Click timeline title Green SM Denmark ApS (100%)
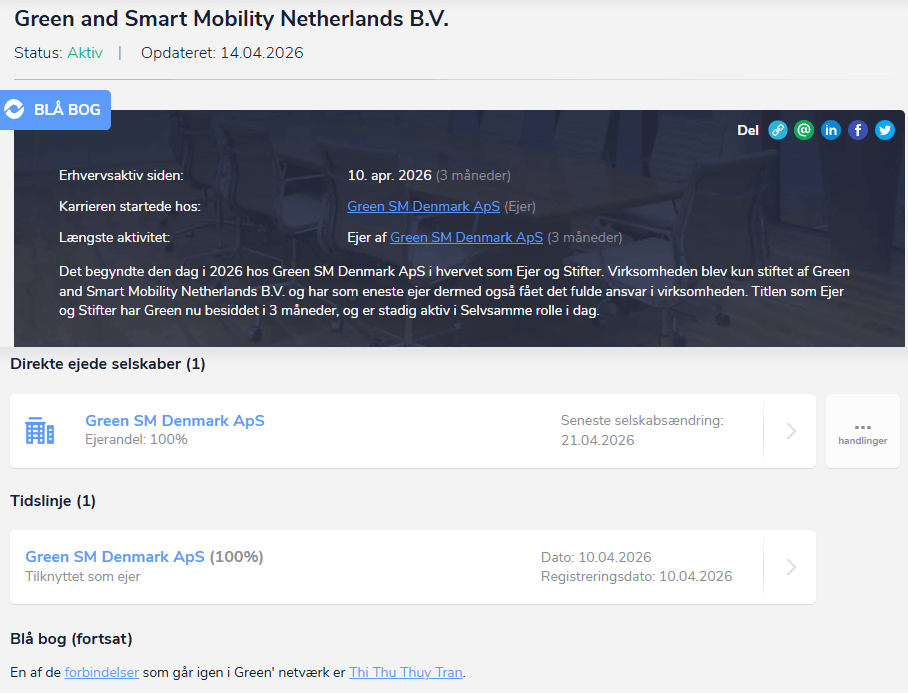Viewport: 908px width, 696px height. [x=145, y=557]
